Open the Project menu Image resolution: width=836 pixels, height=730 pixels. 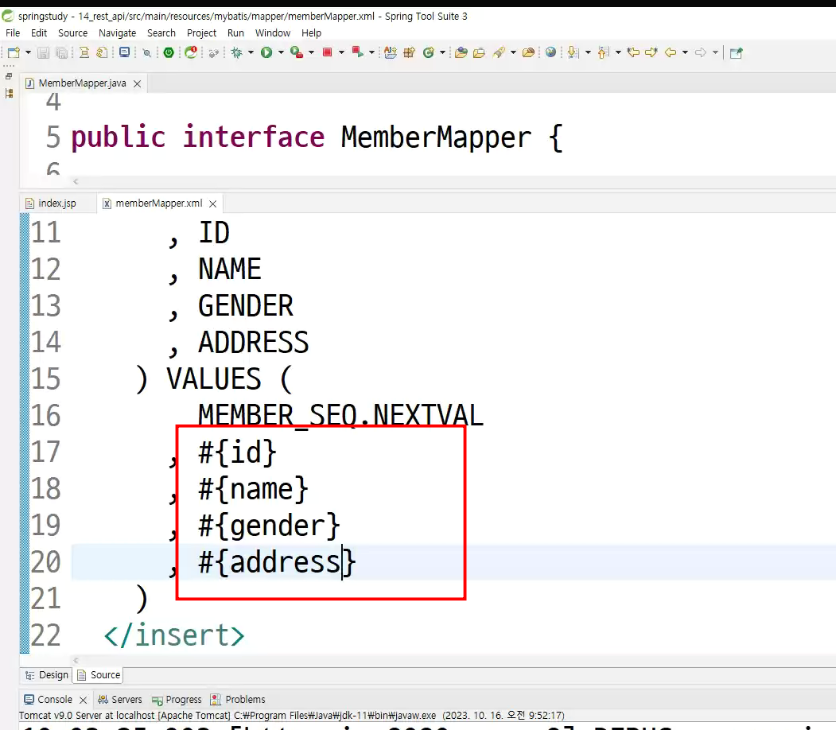(202, 33)
